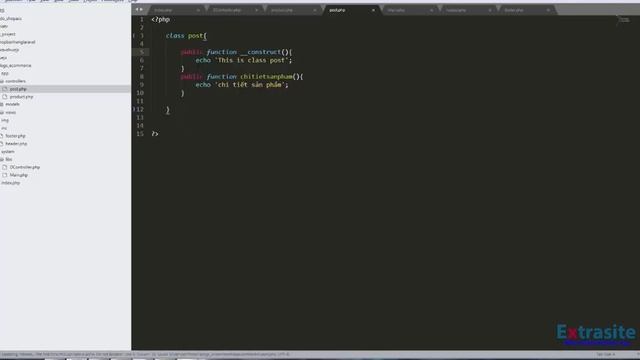Screen dimensions: 640x360
Task: Open footer.php from sidebar file tree
Action: [x=16, y=136]
